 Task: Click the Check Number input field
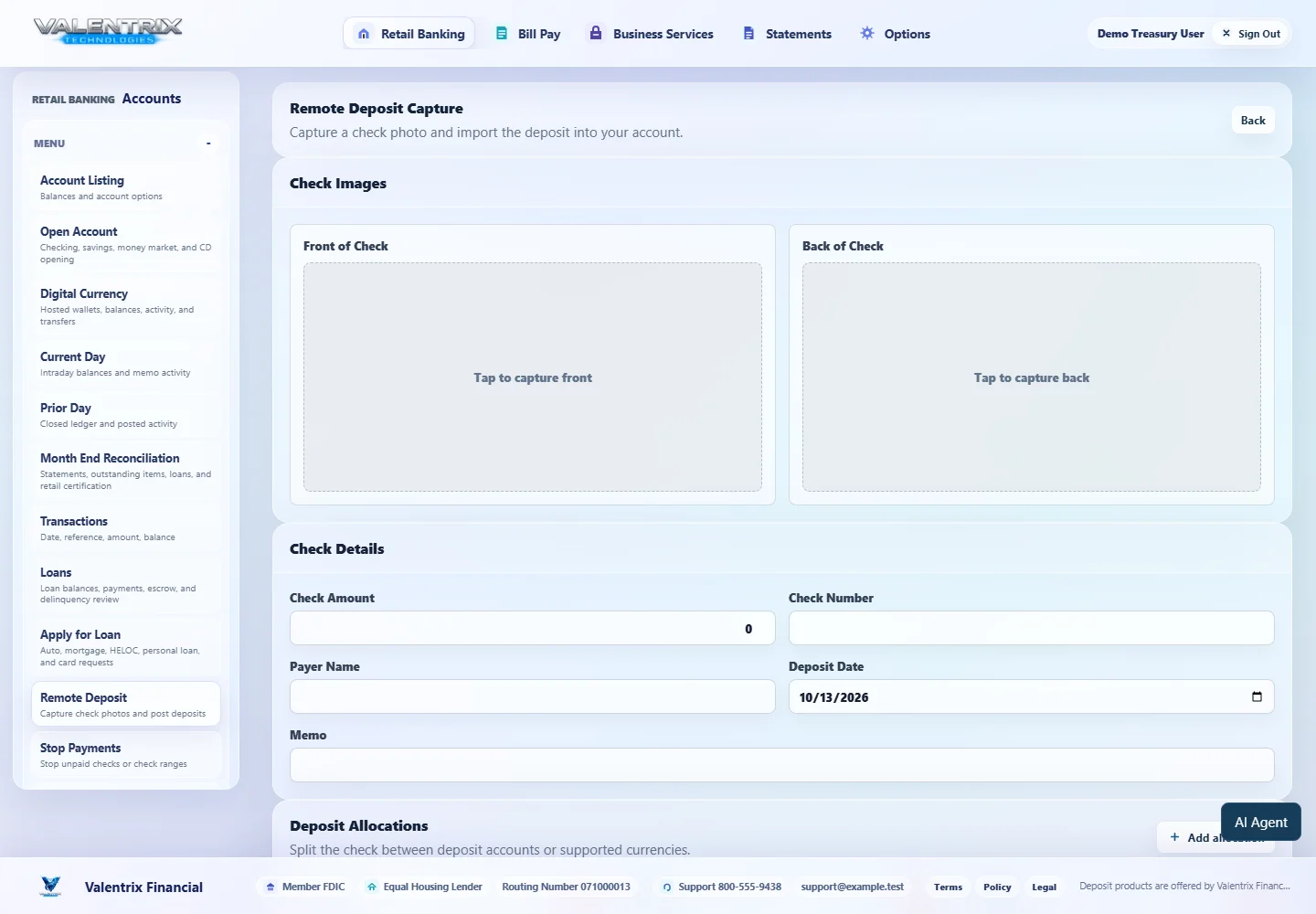(x=1032, y=628)
